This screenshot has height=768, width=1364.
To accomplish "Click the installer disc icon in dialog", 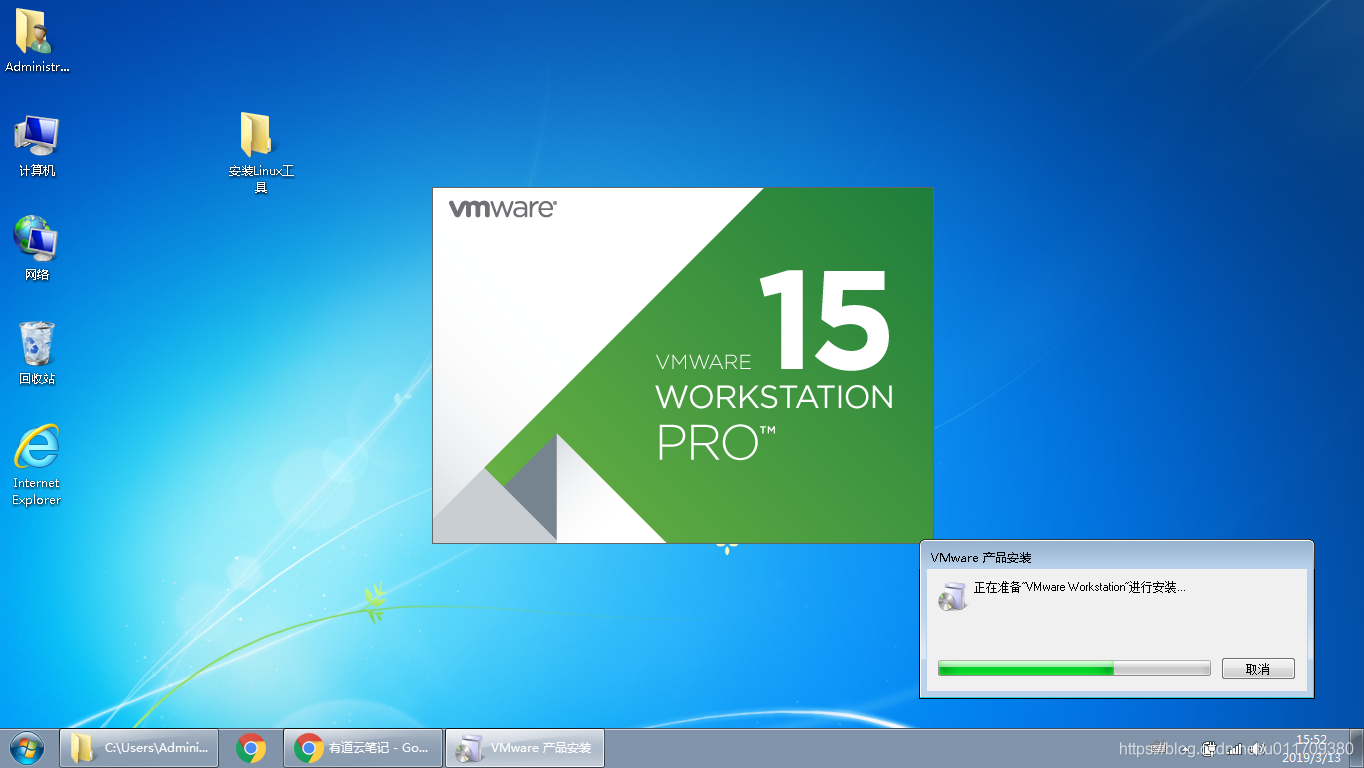I will (952, 595).
